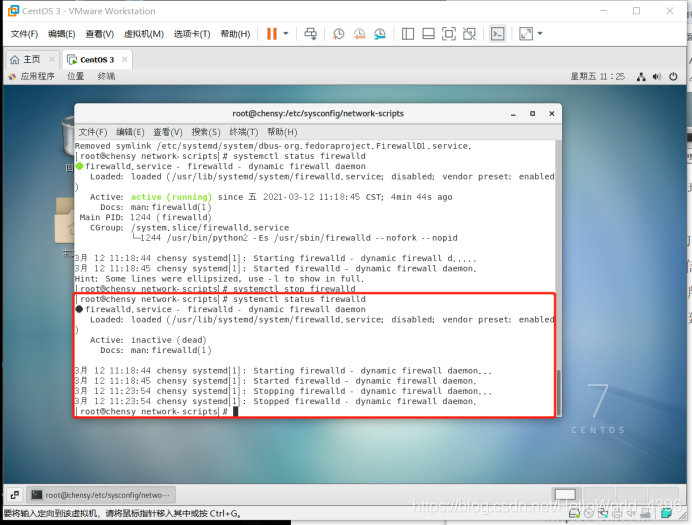Screen dimensions: 692x525
Task: Open the snapshot manager
Action: [380, 34]
